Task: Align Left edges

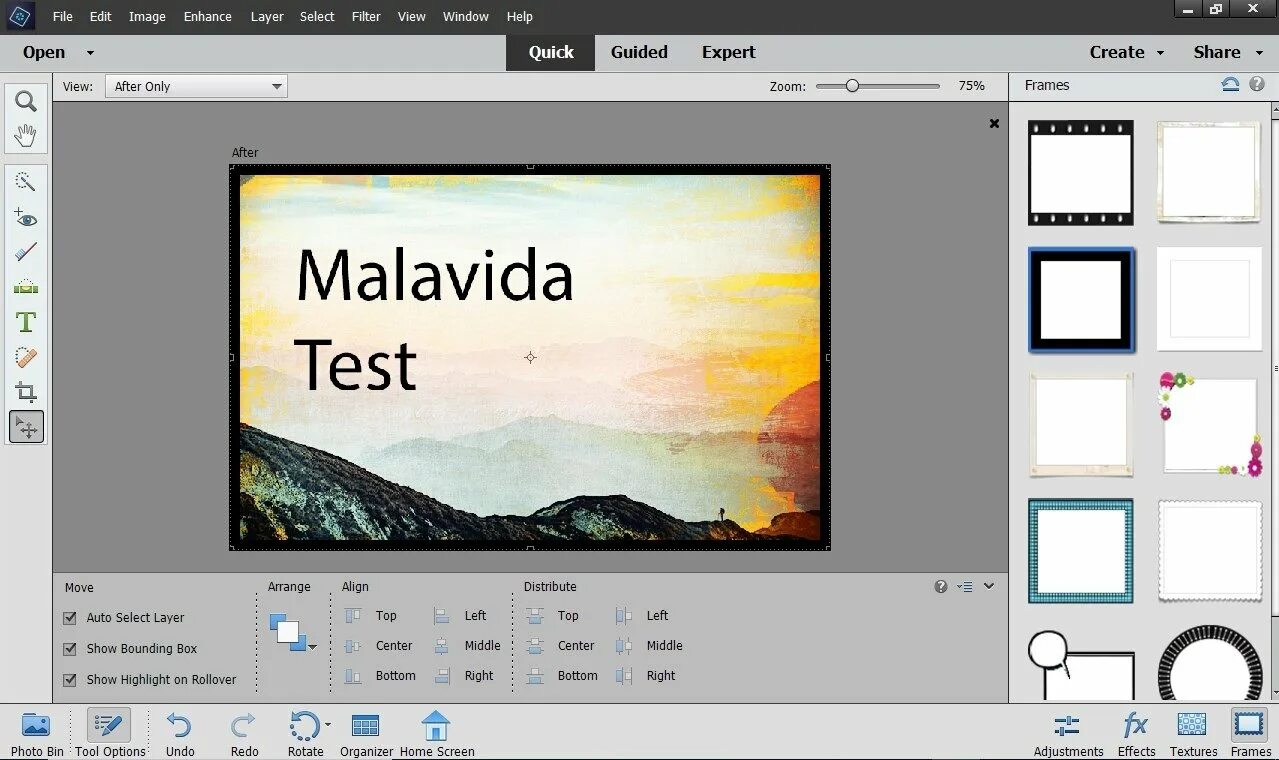Action: (460, 616)
